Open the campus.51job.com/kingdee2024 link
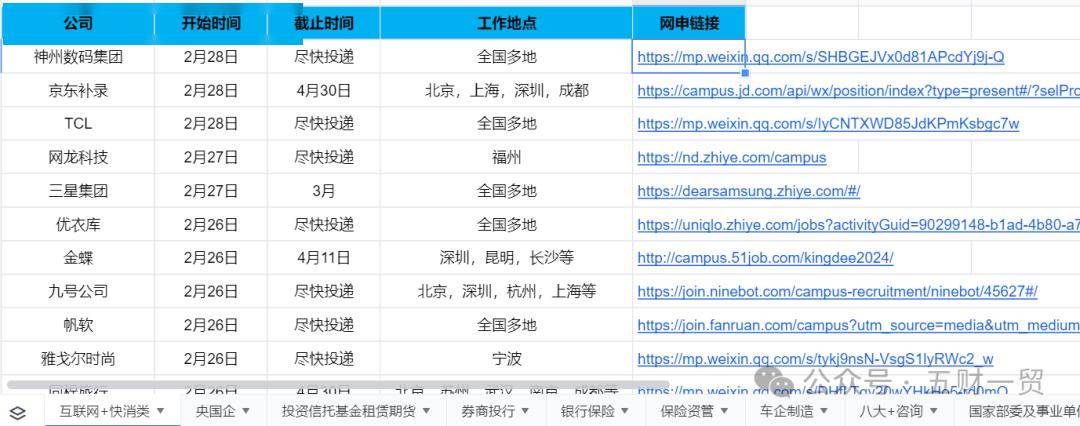Screen dimensions: 1080x426 [x=765, y=258]
